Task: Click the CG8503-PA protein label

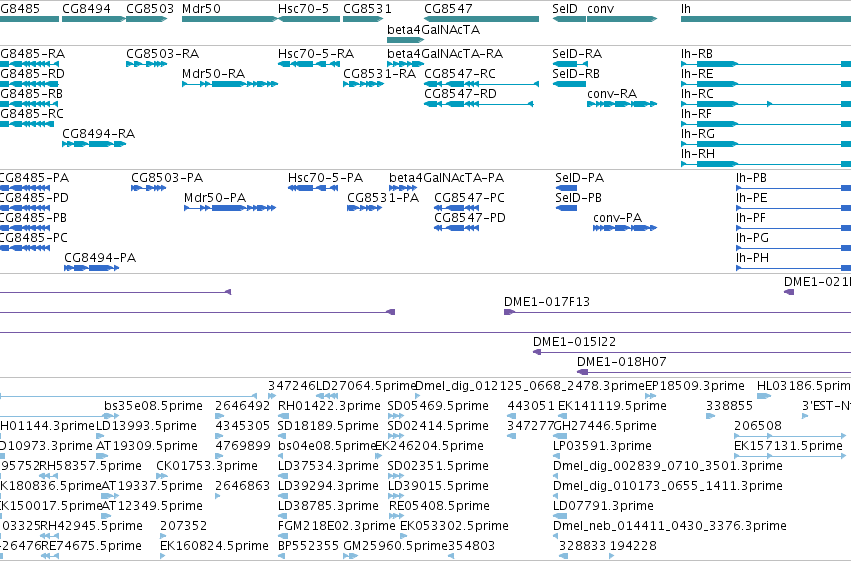Action: [167, 178]
